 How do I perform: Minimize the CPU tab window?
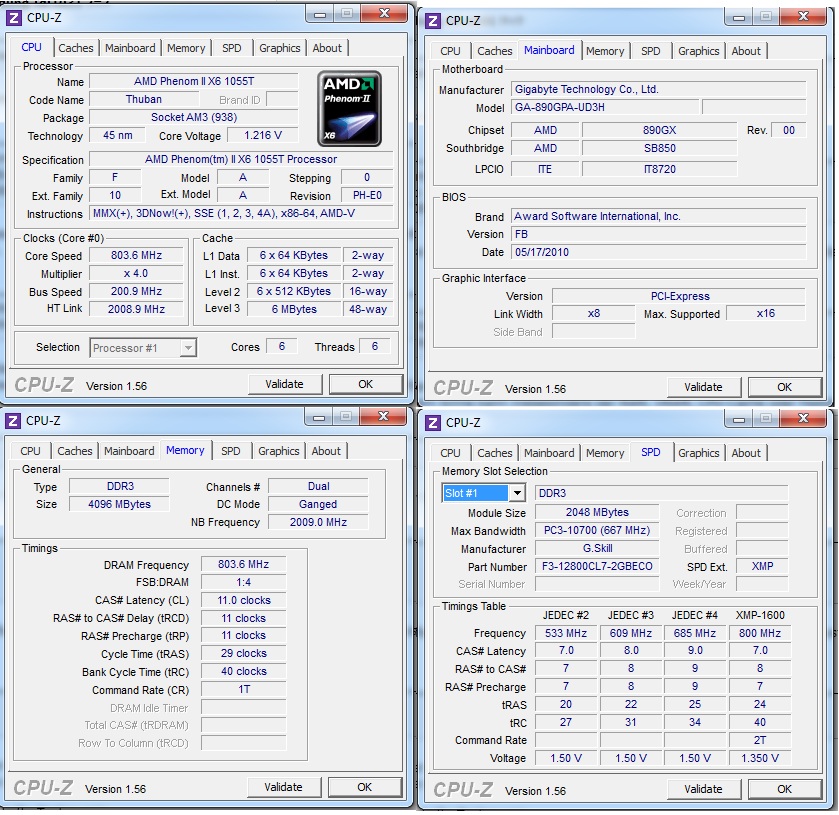point(320,13)
